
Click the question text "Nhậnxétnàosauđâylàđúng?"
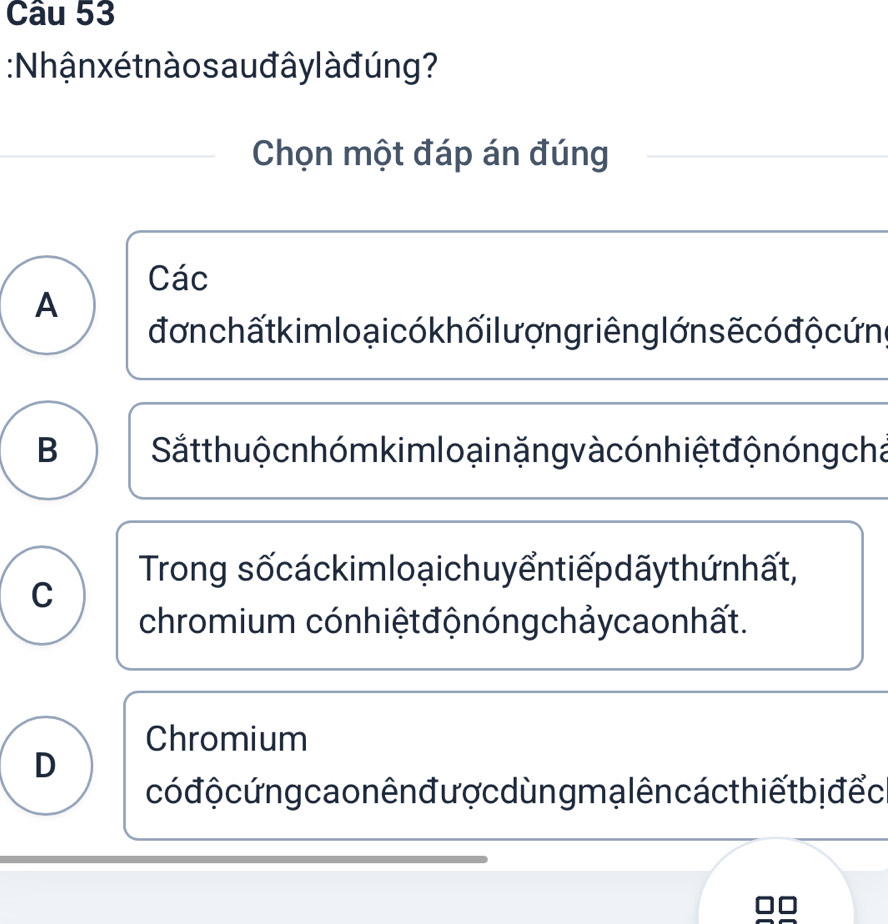(x=225, y=66)
